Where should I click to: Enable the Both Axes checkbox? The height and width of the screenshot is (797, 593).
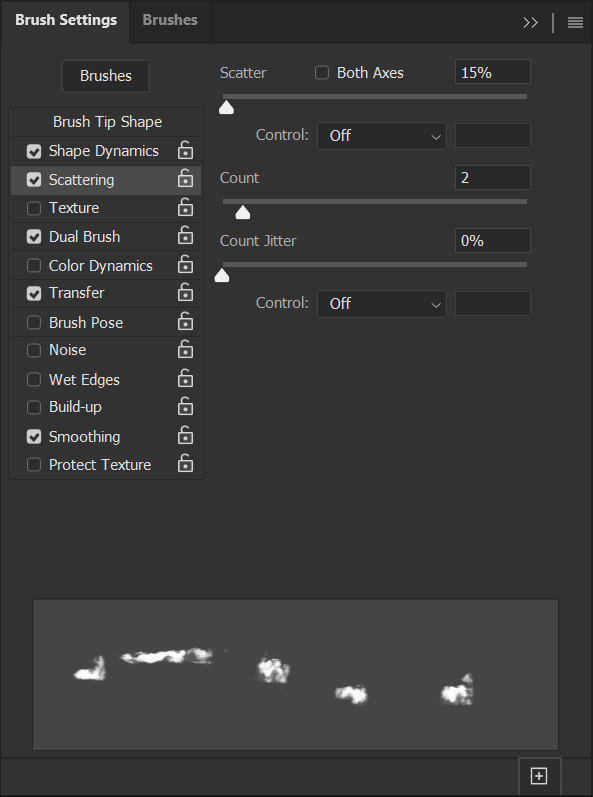pos(322,73)
